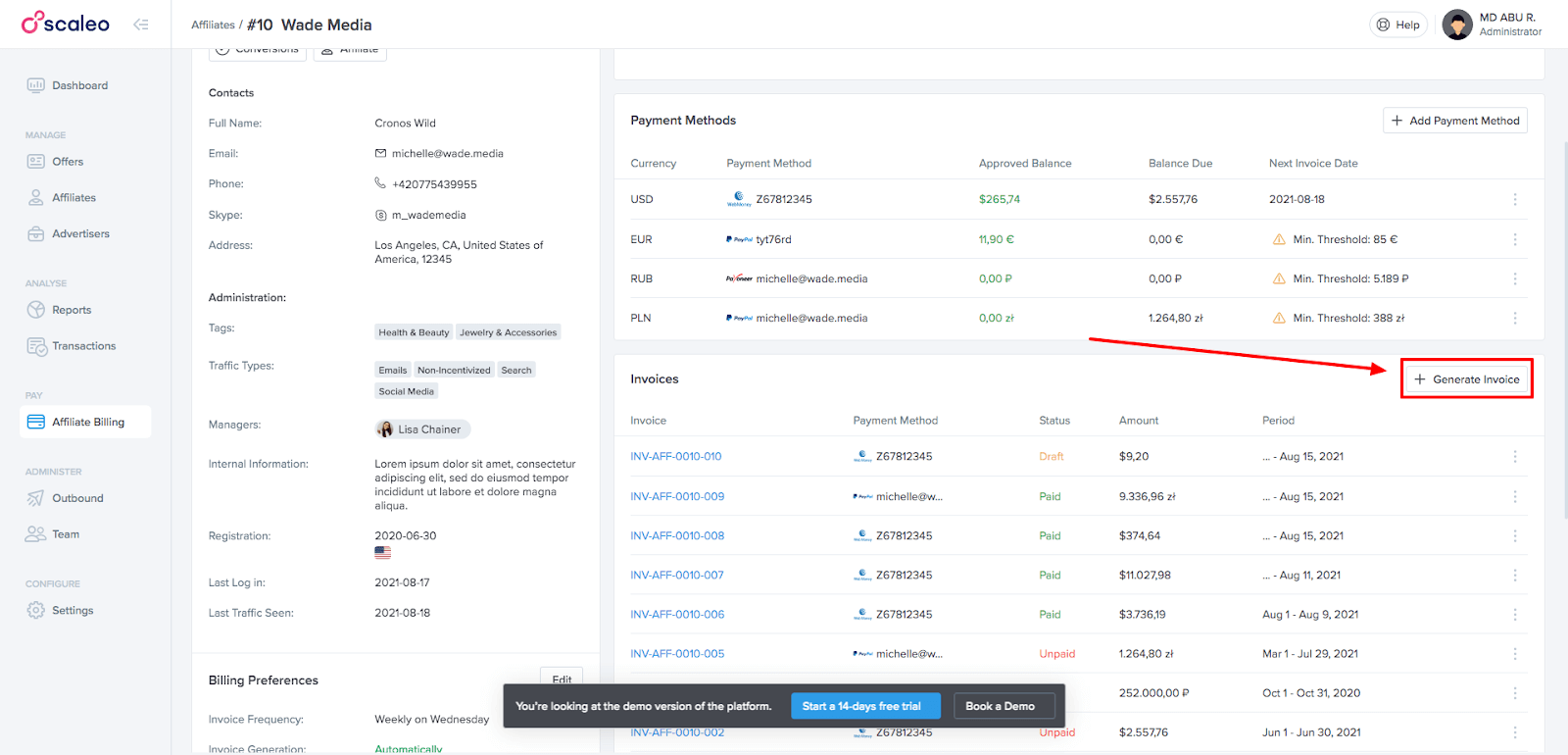The width and height of the screenshot is (1568, 755).
Task: Start the 14-days free trial
Action: coord(861,706)
